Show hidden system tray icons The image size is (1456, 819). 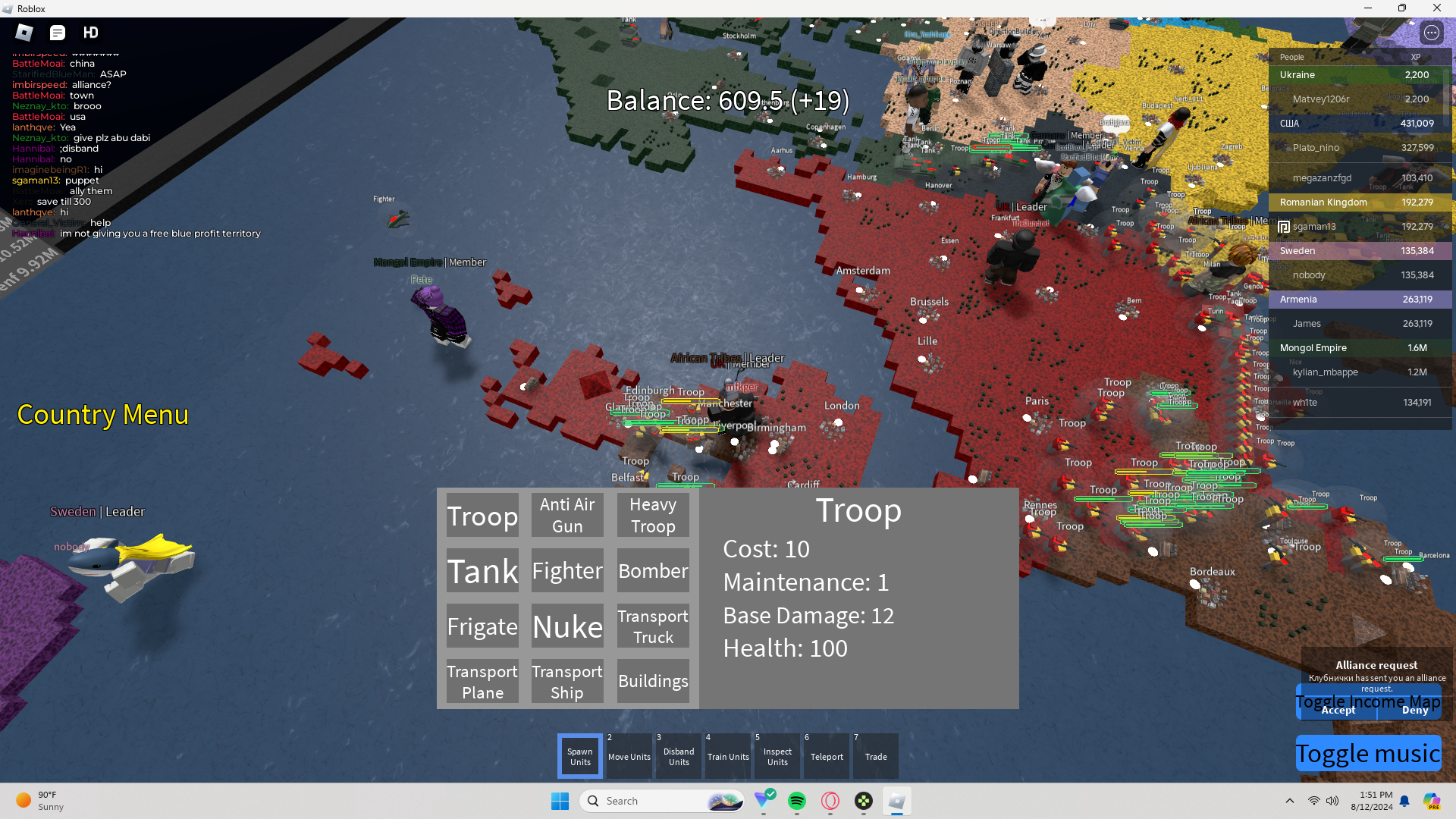(x=1289, y=801)
